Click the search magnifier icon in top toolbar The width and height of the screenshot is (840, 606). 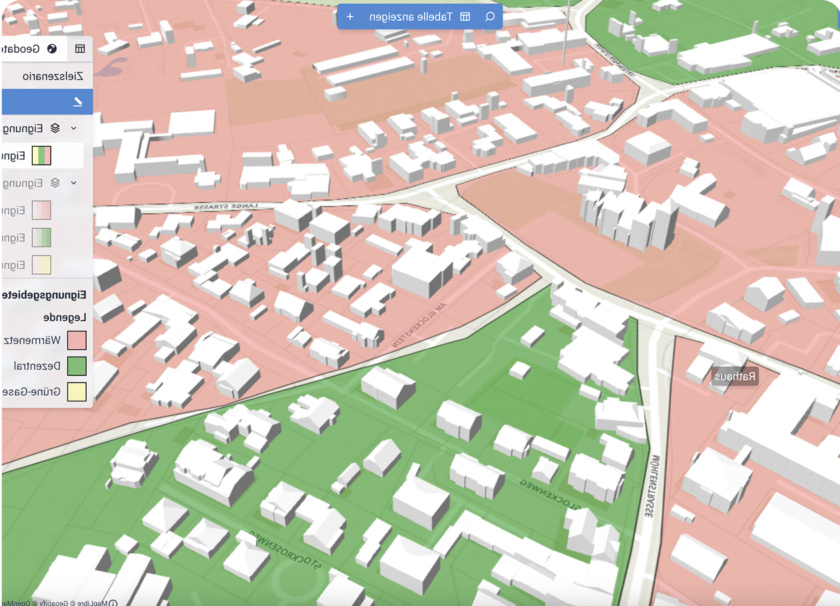489,17
